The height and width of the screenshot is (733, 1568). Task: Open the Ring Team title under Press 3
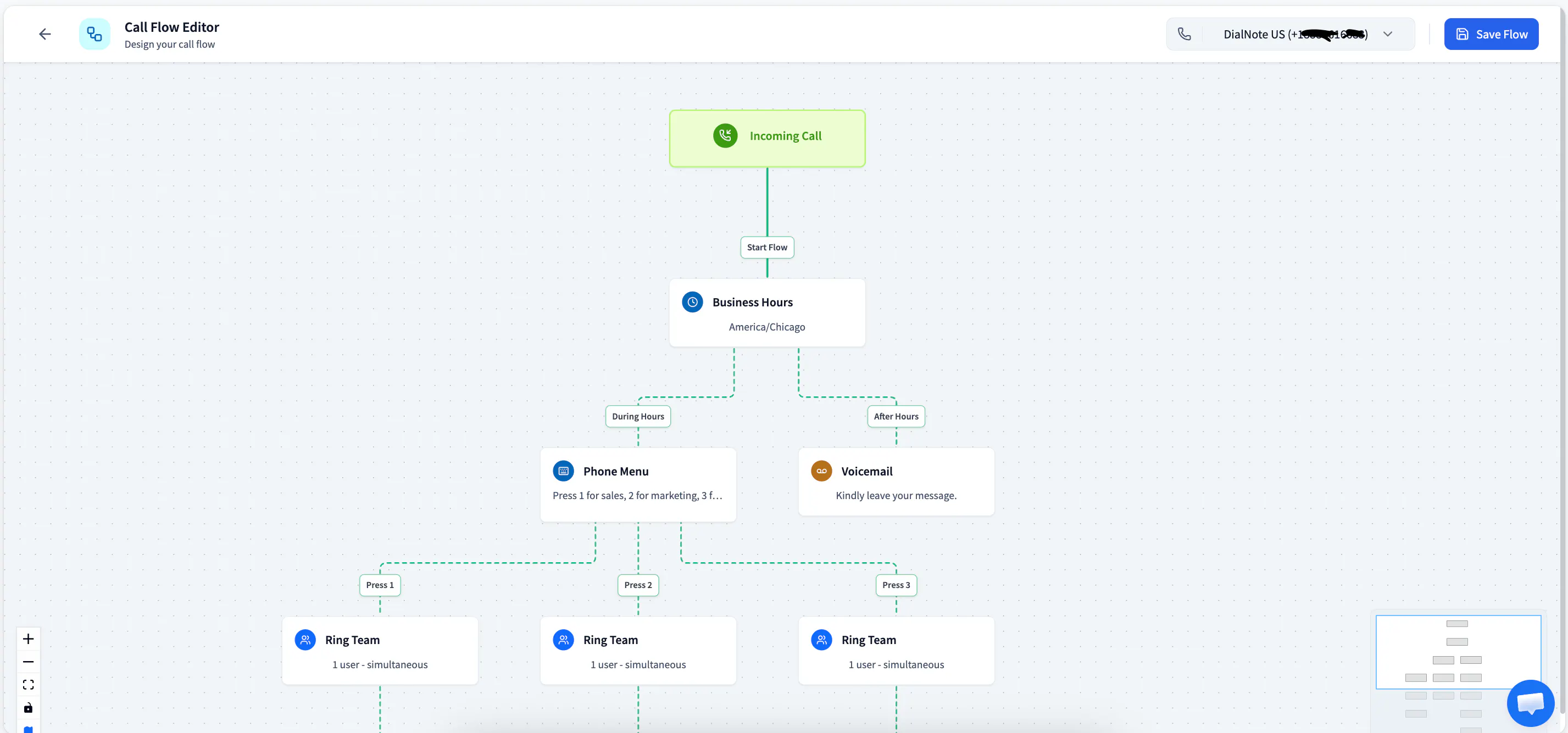pyautogui.click(x=869, y=640)
